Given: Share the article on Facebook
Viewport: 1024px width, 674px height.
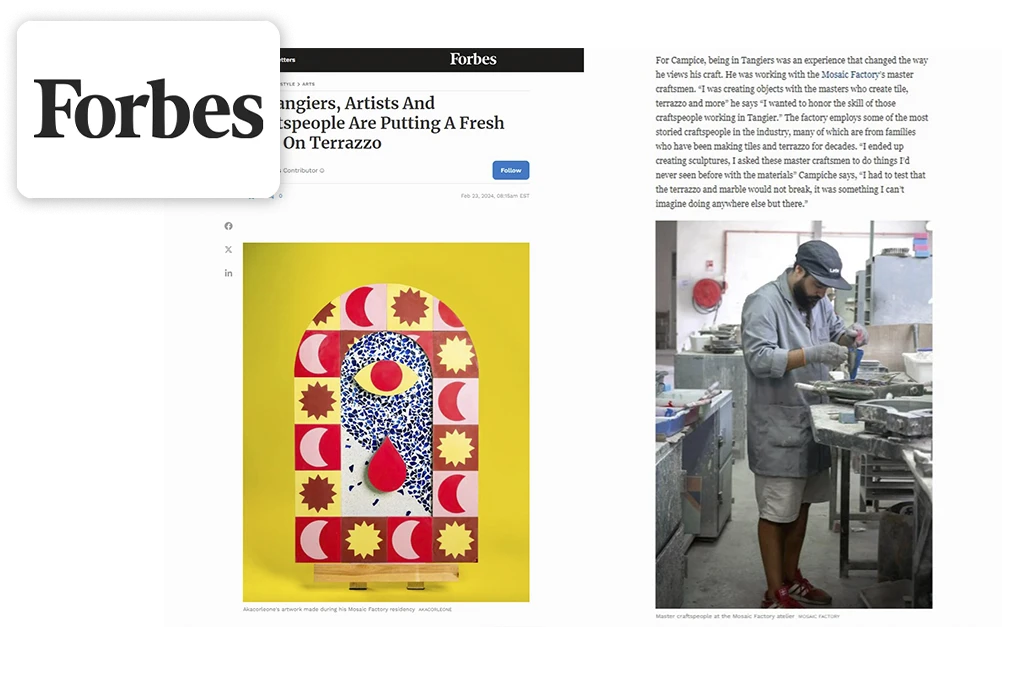Looking at the screenshot, I should [x=228, y=226].
